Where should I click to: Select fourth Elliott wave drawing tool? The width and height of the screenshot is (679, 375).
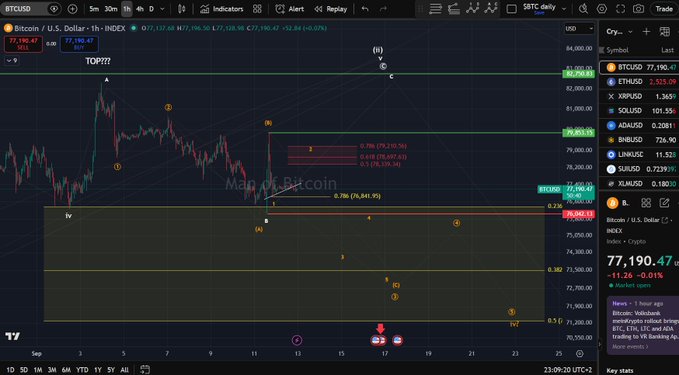[491, 8]
